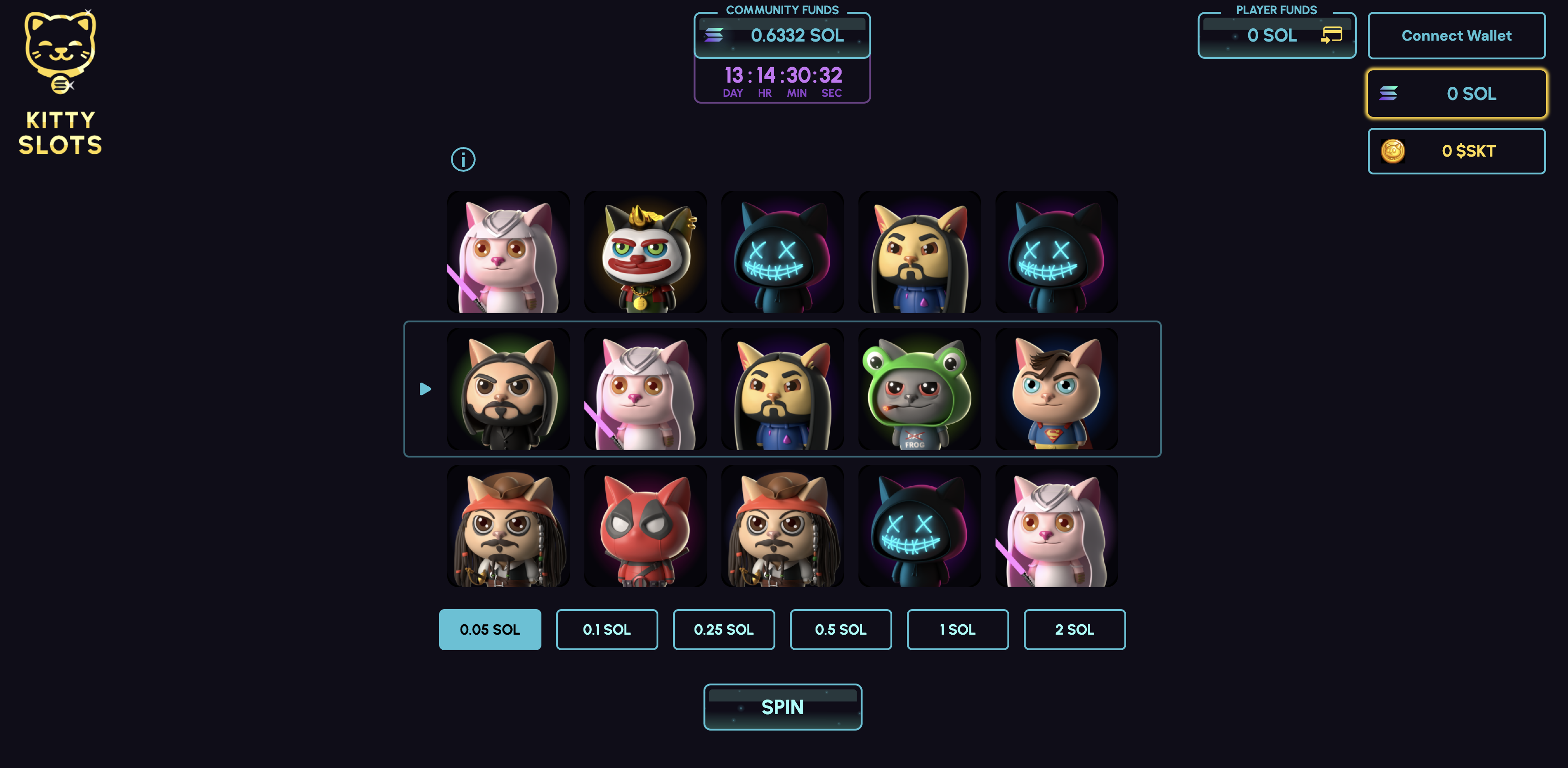
Task: Select the 0.1 SOL bet option
Action: pos(606,629)
